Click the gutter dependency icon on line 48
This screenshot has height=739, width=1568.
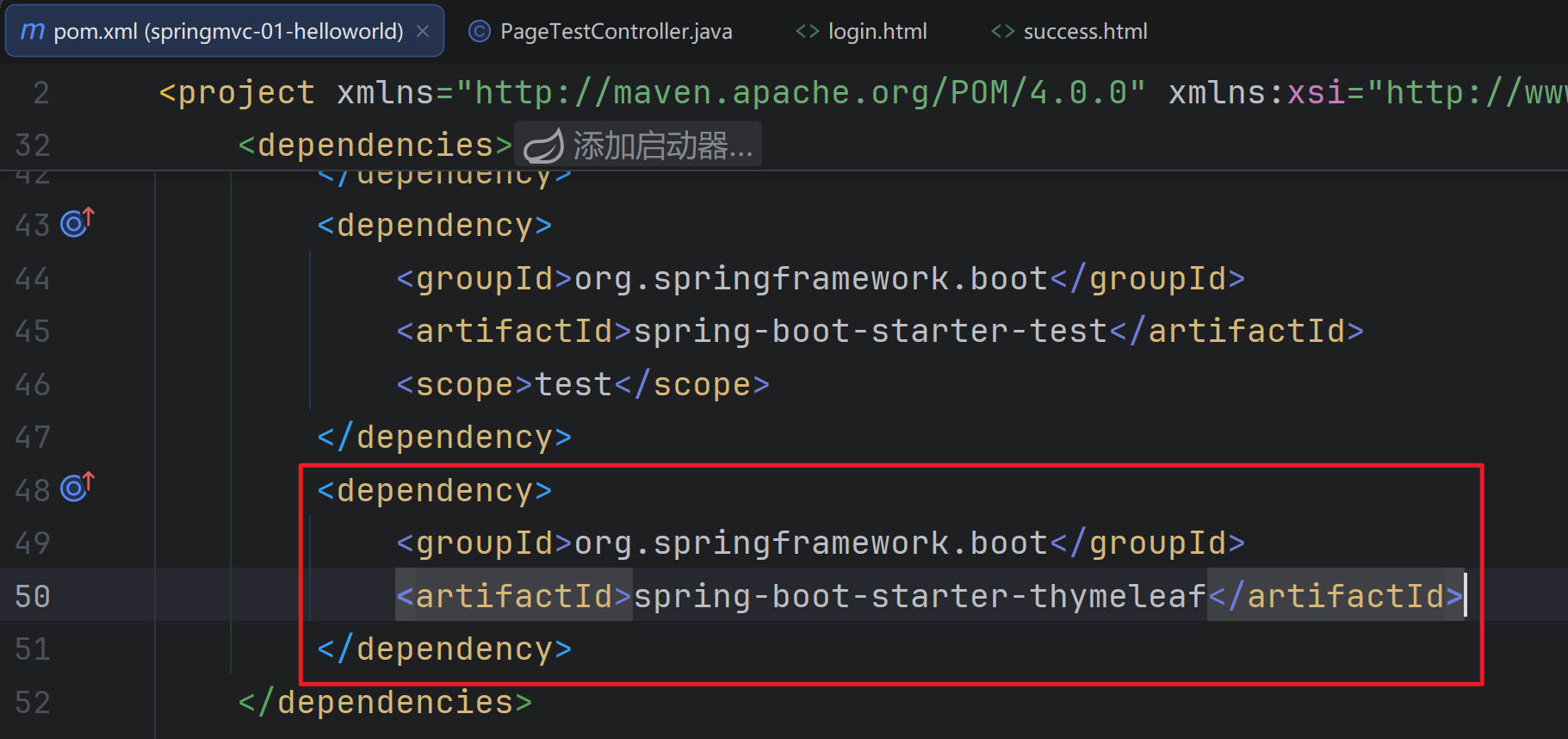point(77,488)
